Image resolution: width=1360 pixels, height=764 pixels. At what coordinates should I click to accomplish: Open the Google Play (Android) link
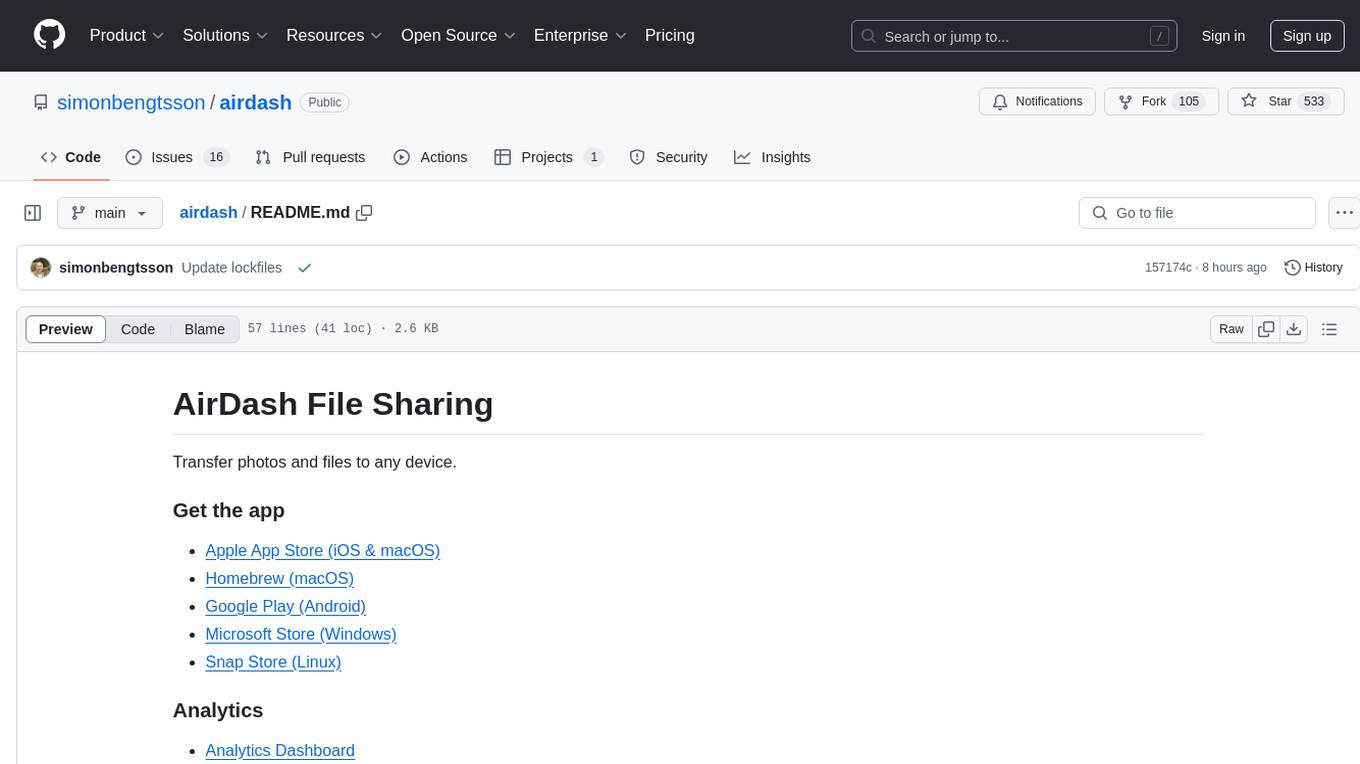point(285,606)
